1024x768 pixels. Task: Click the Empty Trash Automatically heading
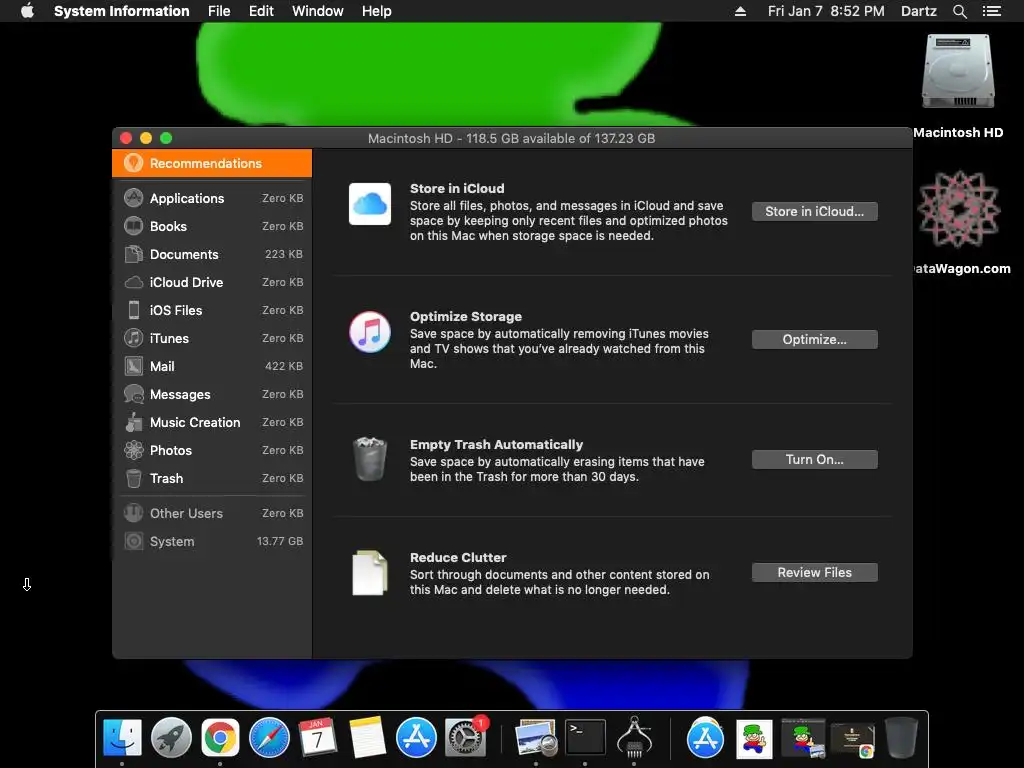pyautogui.click(x=496, y=445)
